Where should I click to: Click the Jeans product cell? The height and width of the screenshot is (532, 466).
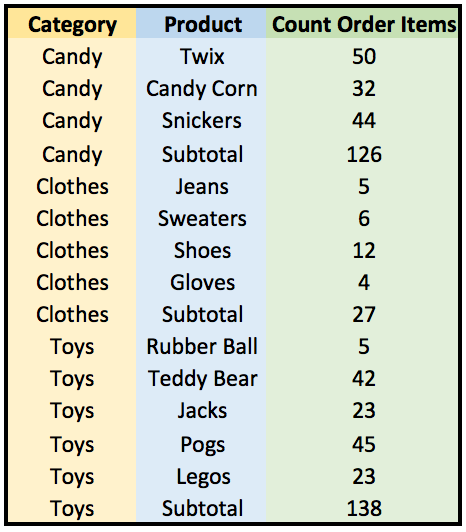202,187
